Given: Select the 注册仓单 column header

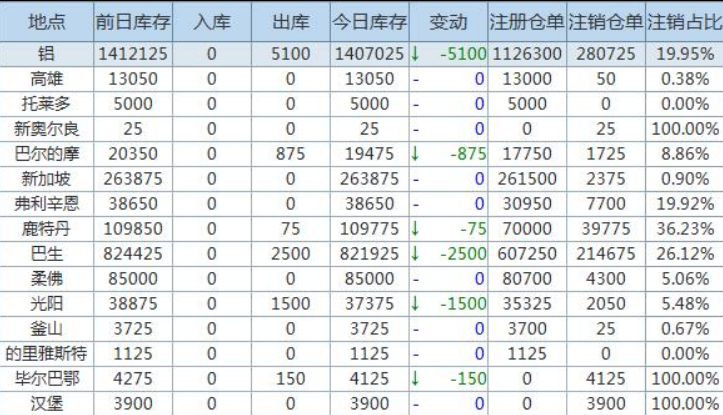Looking at the screenshot, I should 526,21.
